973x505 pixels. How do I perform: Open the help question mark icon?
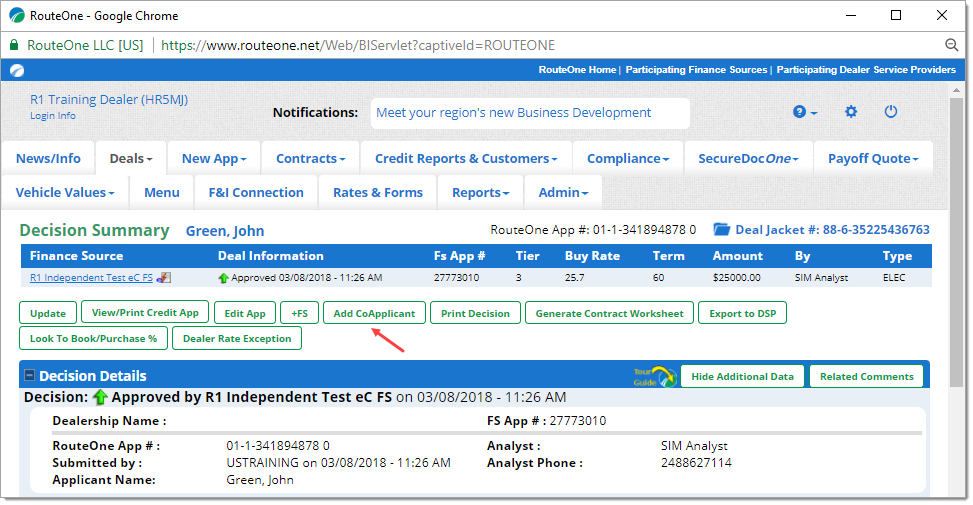[799, 112]
